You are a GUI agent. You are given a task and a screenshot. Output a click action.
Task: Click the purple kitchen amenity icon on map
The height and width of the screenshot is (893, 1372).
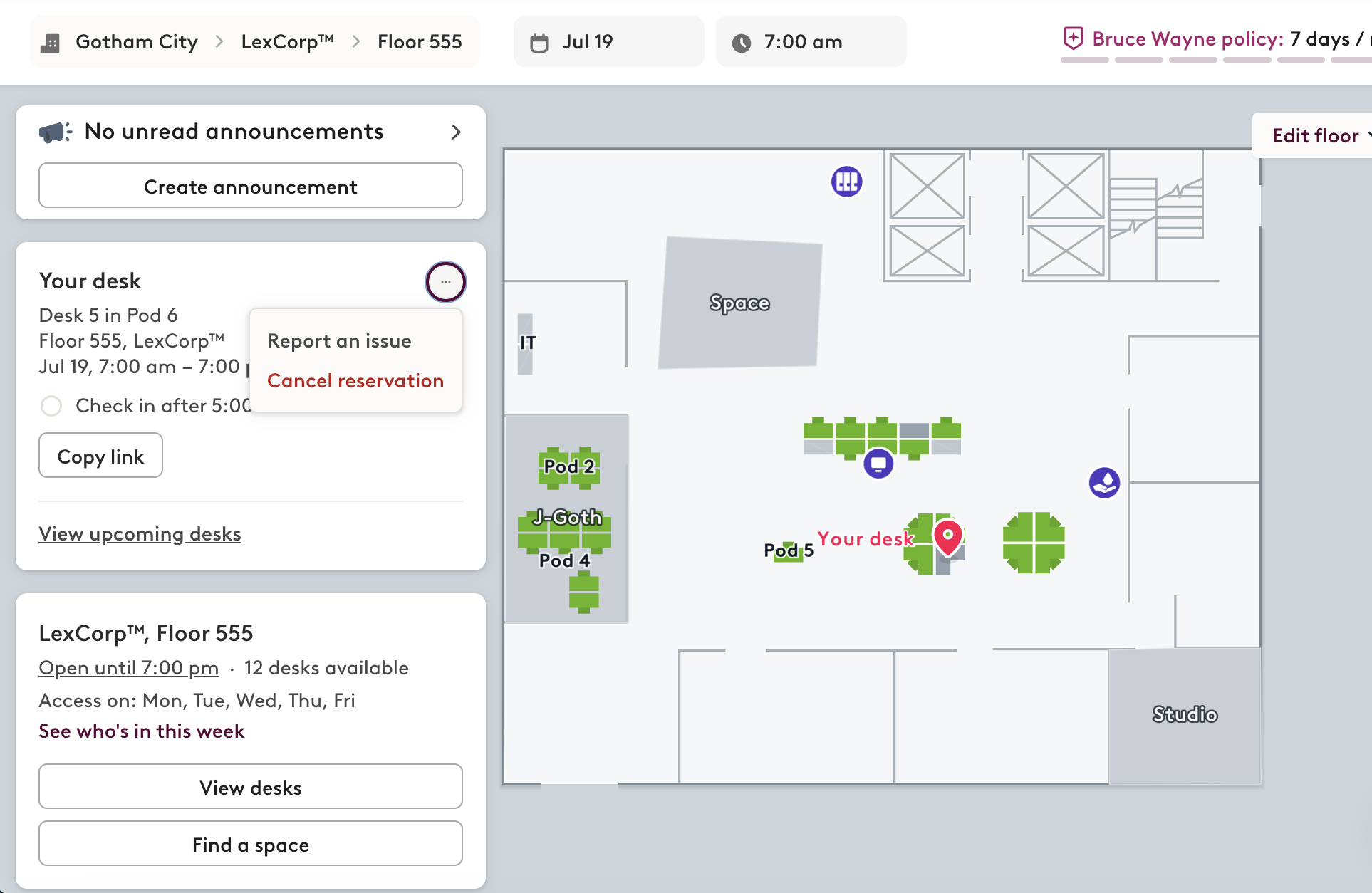click(x=847, y=181)
